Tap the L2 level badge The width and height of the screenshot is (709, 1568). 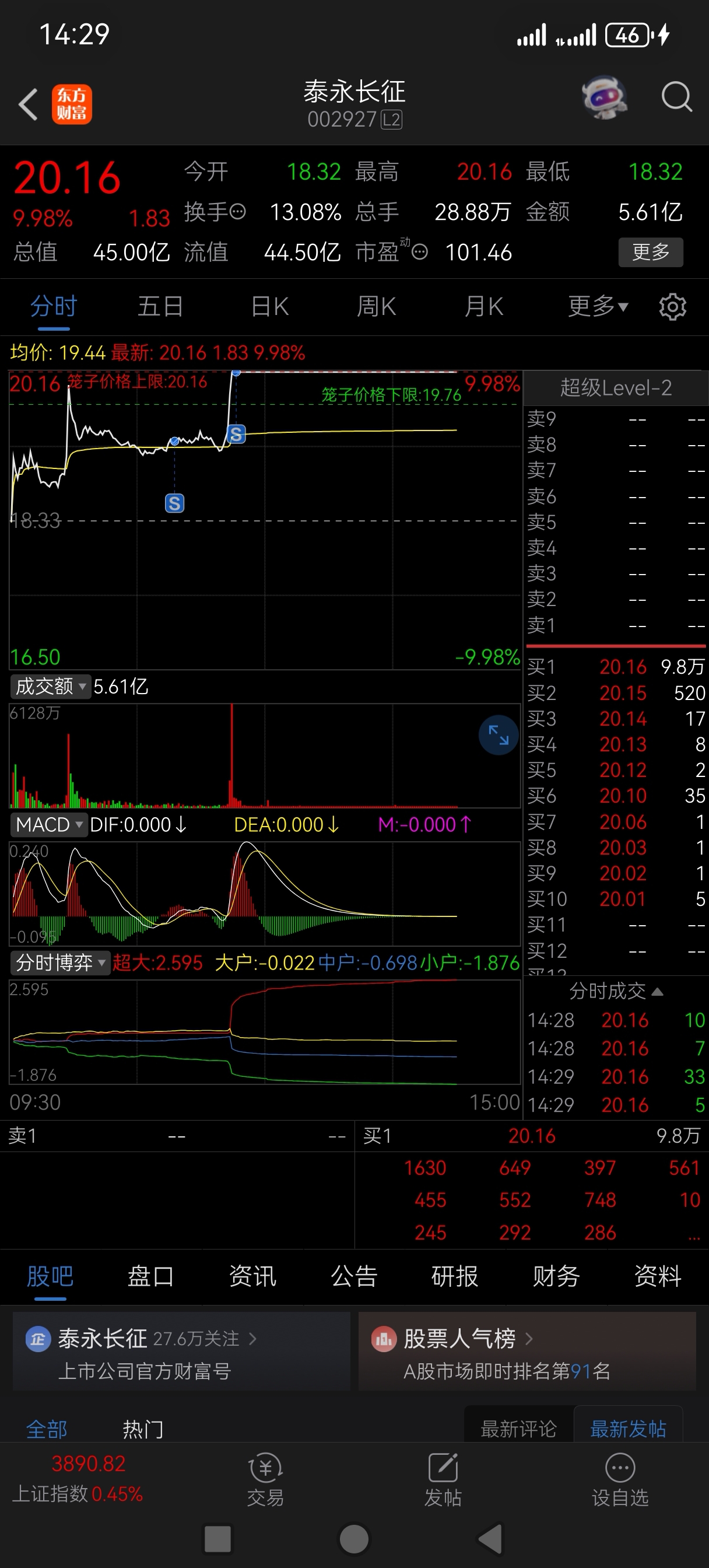(x=391, y=120)
